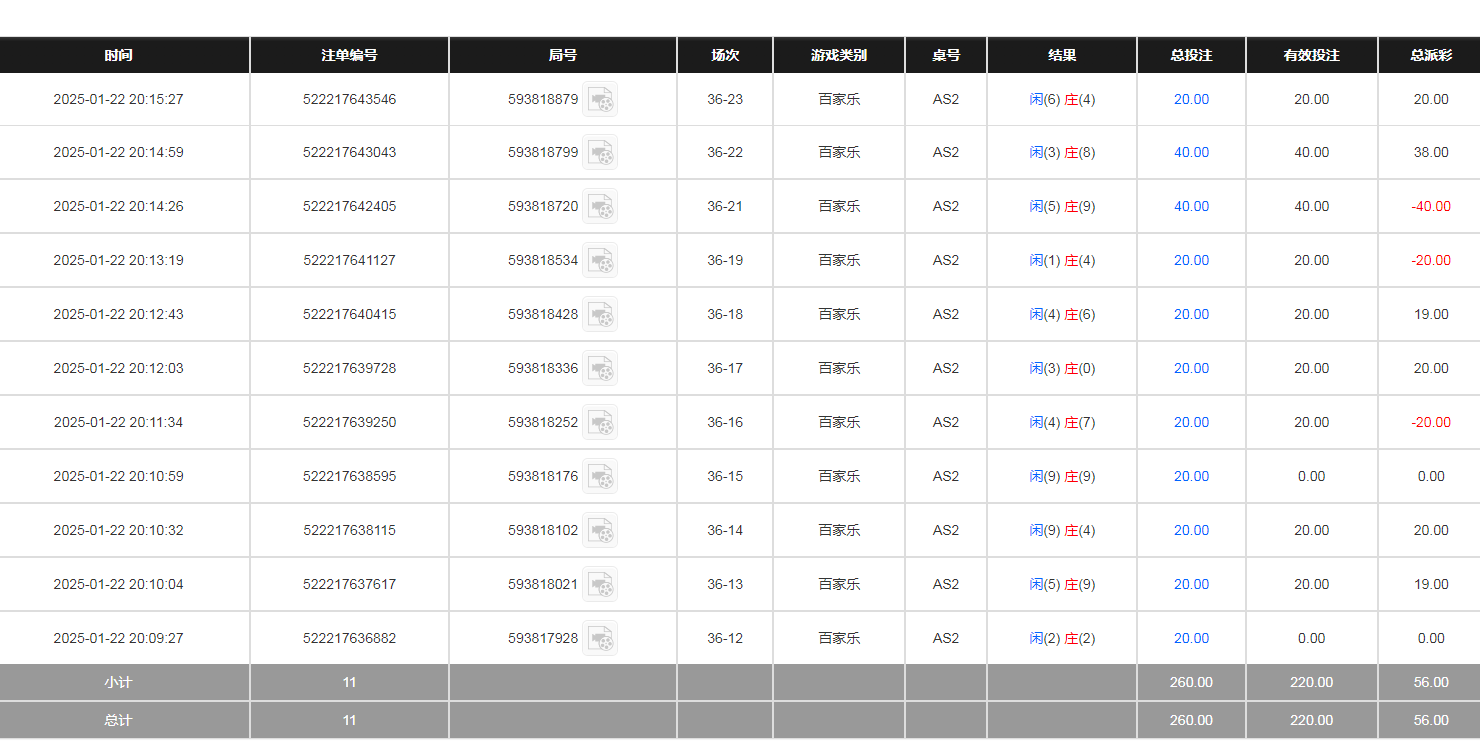Click the replay icon for 593817928
The height and width of the screenshot is (747, 1480).
click(x=600, y=639)
